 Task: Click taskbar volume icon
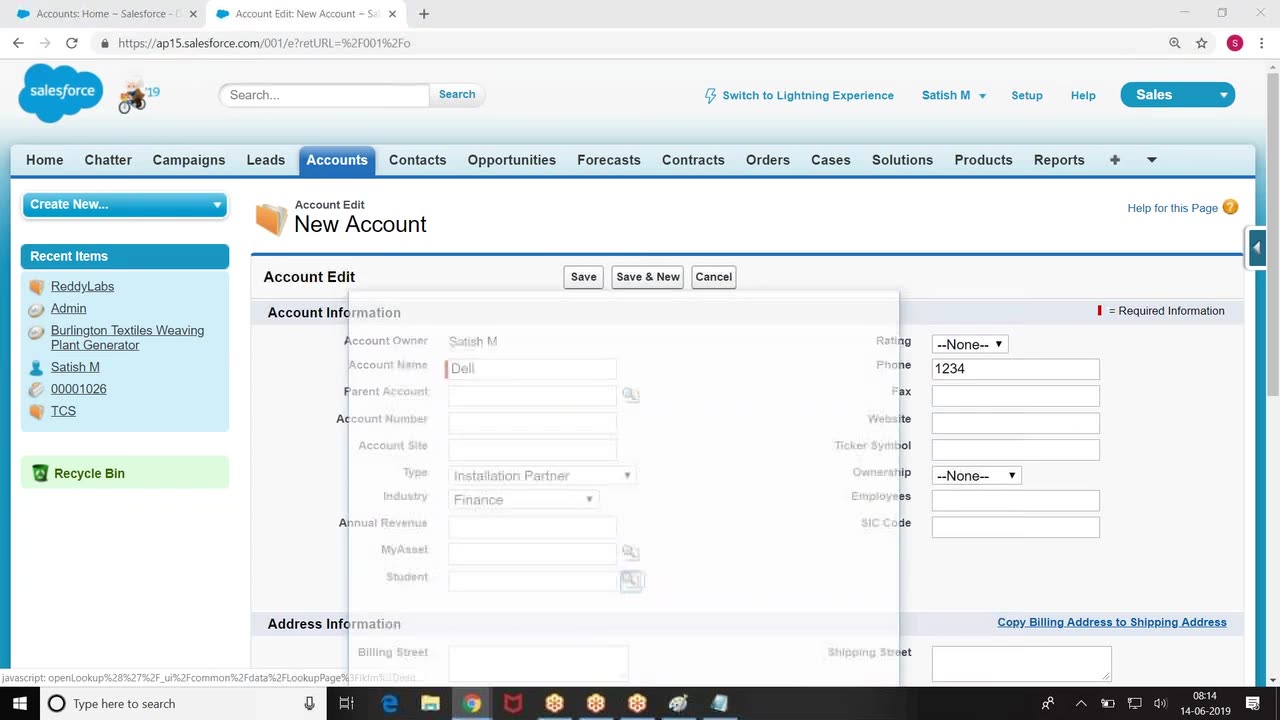tap(1160, 703)
